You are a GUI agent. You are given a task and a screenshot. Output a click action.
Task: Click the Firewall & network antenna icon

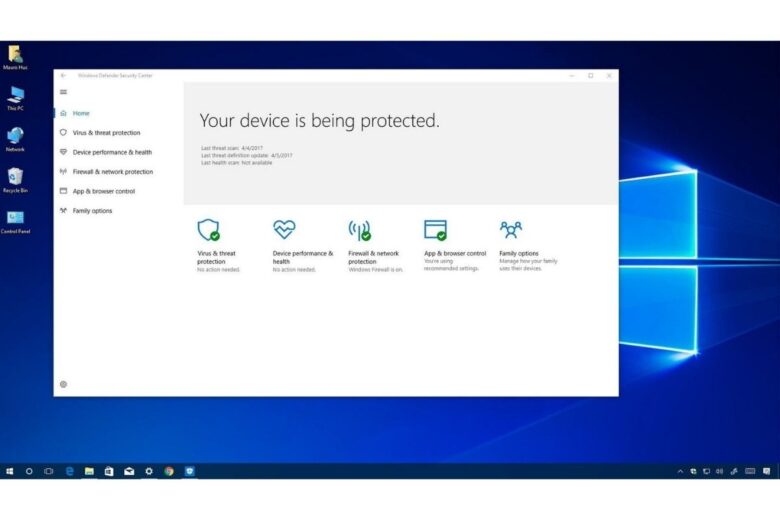360,230
